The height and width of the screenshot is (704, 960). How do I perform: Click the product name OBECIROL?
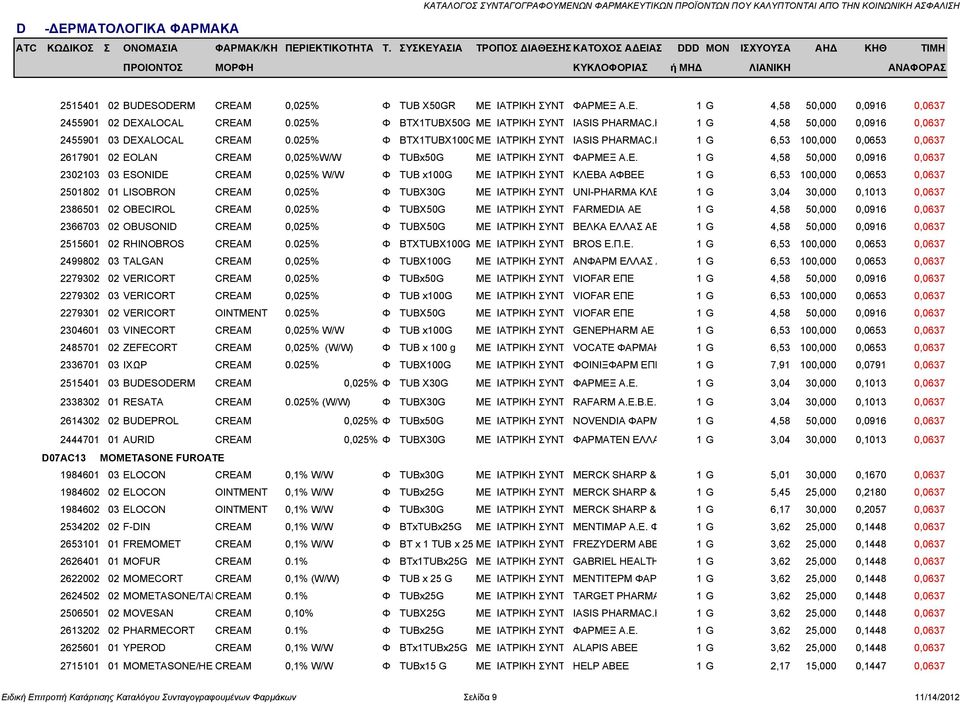pyautogui.click(x=149, y=209)
